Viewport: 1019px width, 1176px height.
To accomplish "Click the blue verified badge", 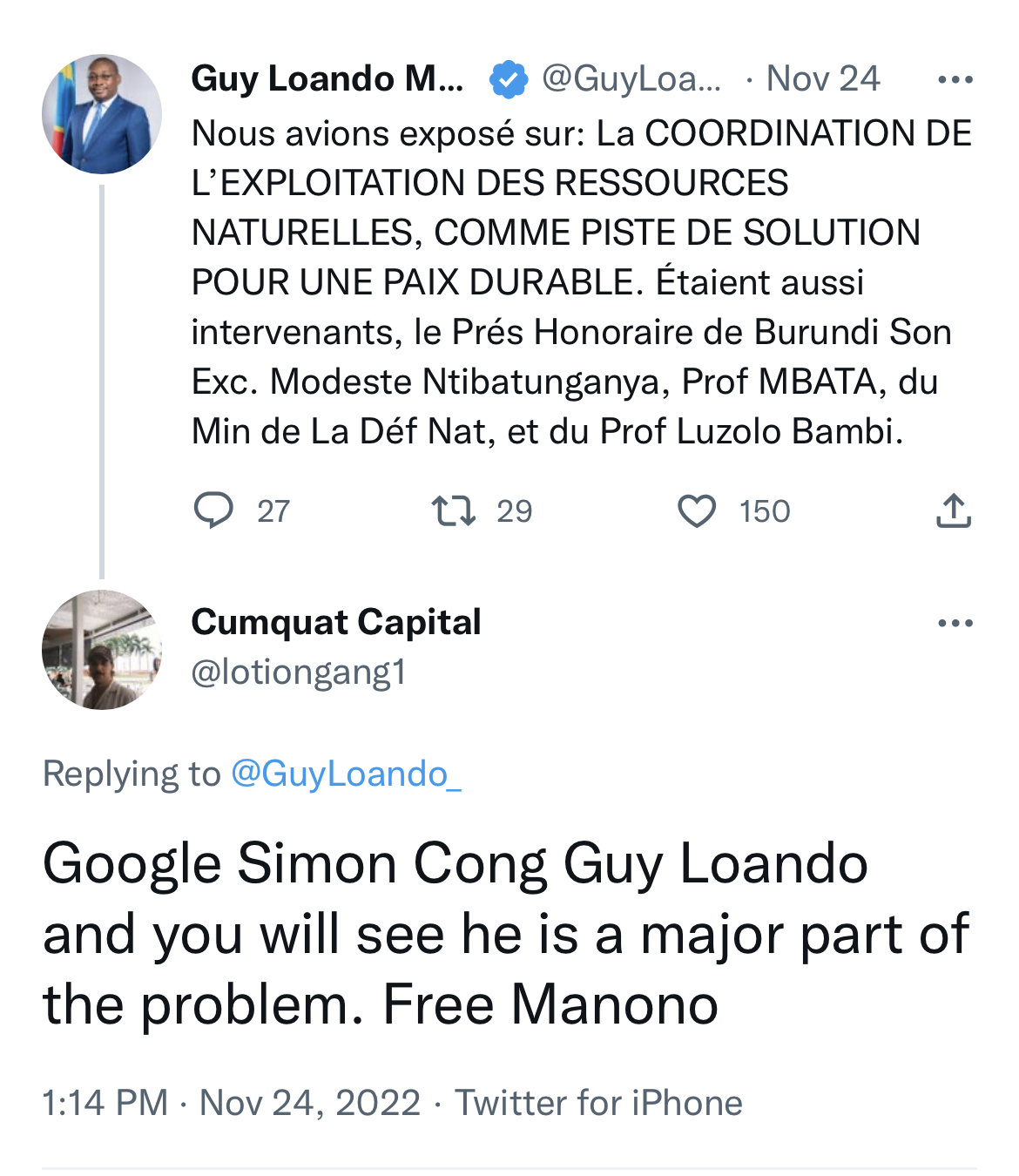I will point(509,79).
